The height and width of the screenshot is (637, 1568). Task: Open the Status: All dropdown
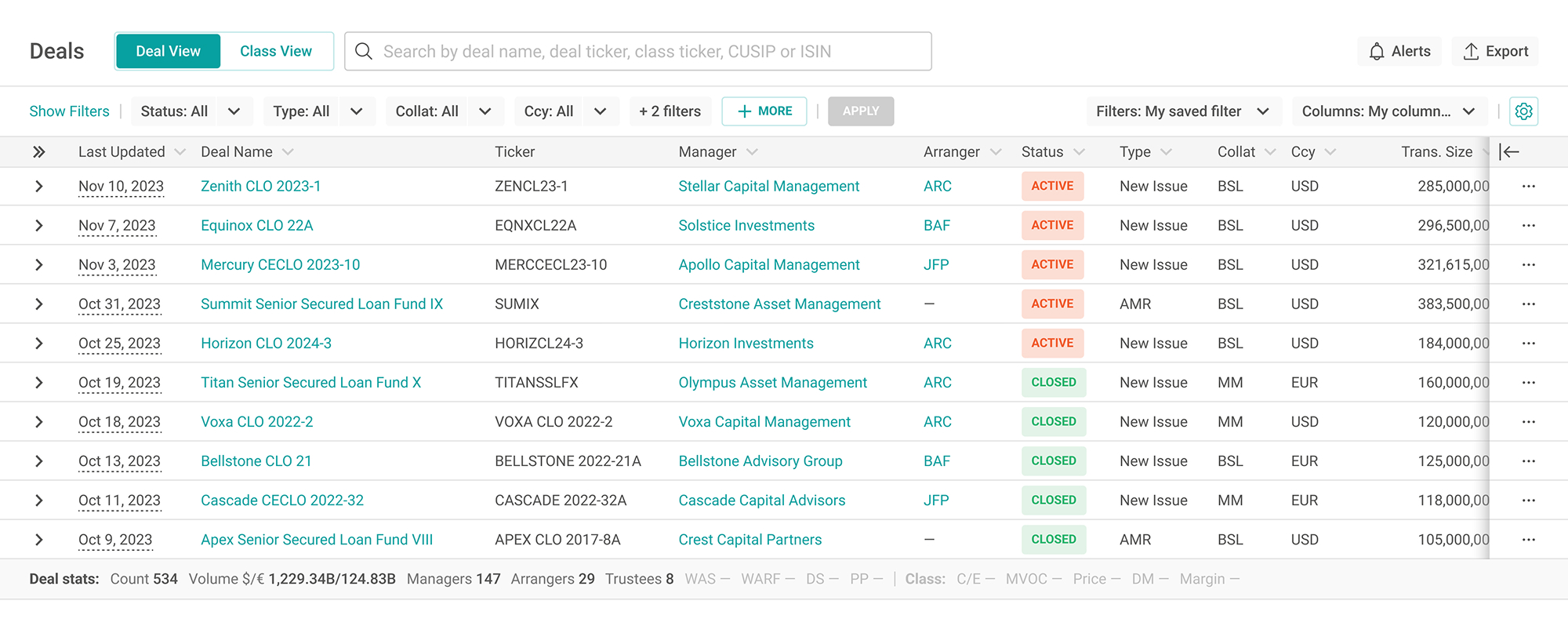click(191, 111)
